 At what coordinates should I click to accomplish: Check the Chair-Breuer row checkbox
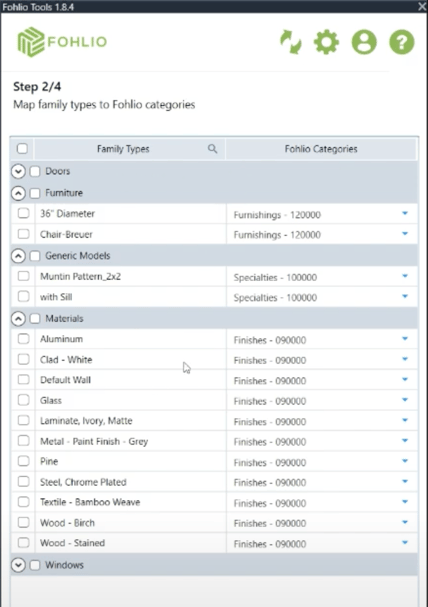coord(24,234)
